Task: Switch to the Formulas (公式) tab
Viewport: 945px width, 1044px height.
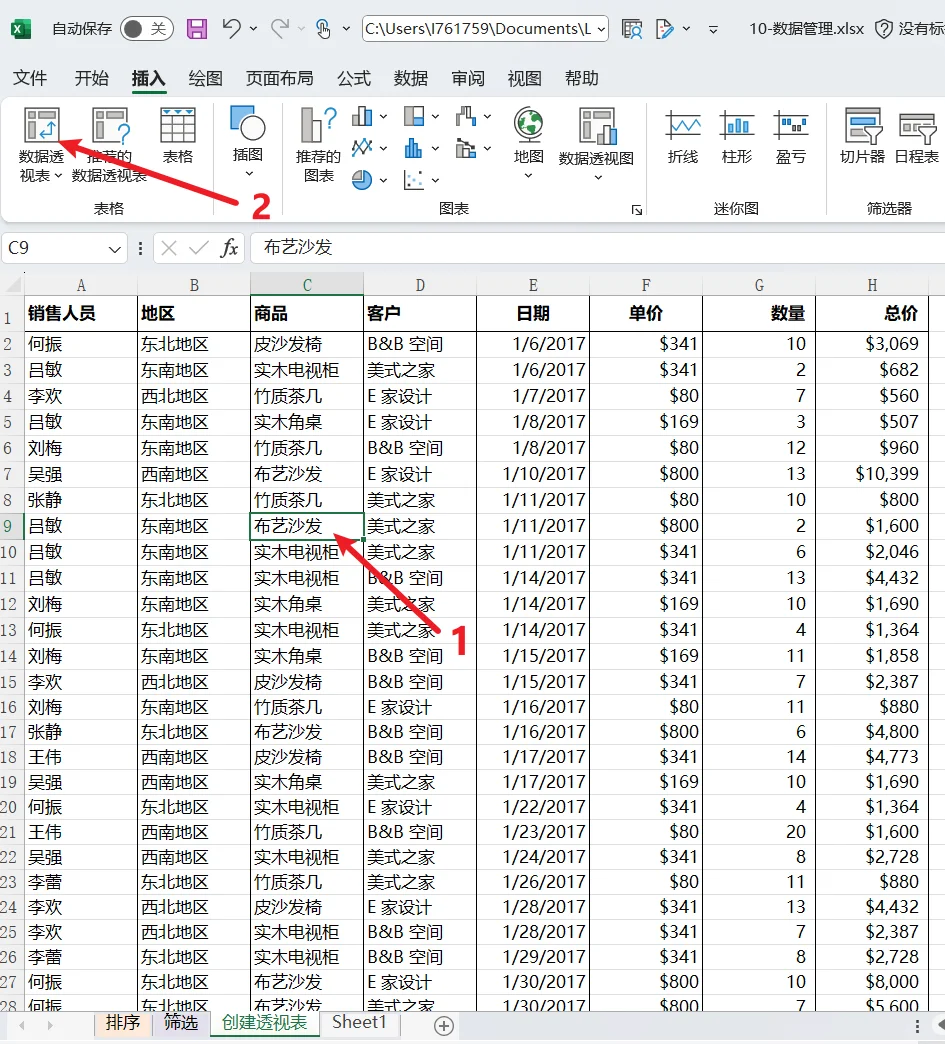Action: [x=354, y=78]
